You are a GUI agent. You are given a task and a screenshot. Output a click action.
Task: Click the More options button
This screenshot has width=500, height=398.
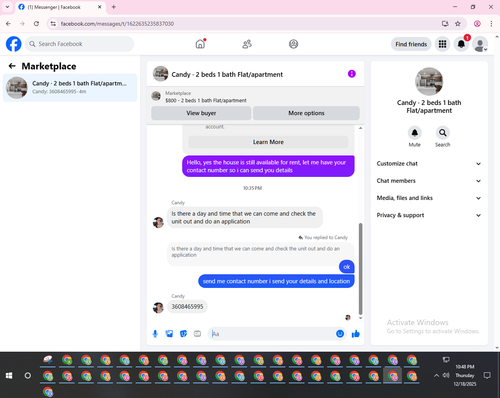click(306, 113)
